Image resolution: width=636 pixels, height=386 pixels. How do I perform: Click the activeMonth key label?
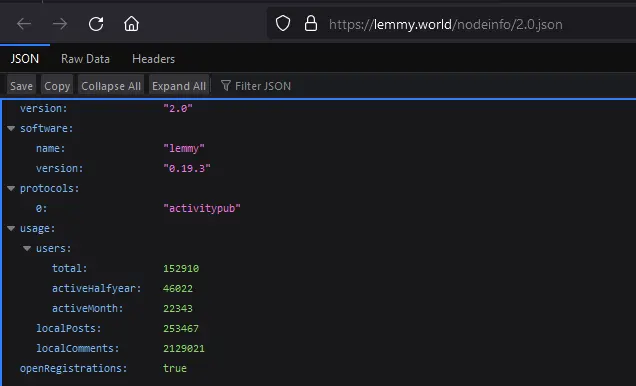tap(88, 309)
